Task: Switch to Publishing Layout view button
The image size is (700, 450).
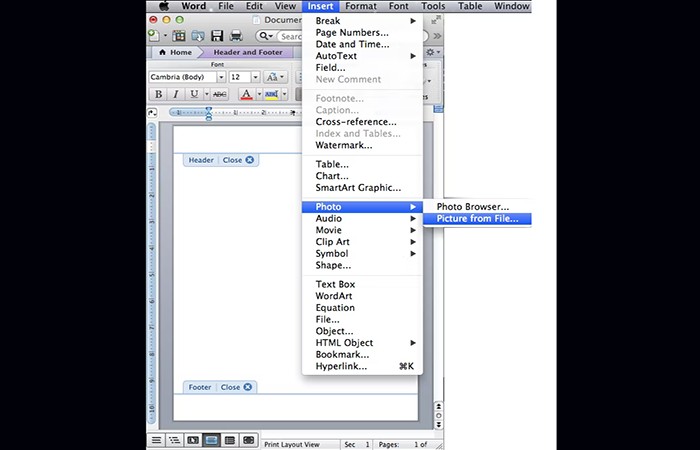Action: tap(193, 441)
